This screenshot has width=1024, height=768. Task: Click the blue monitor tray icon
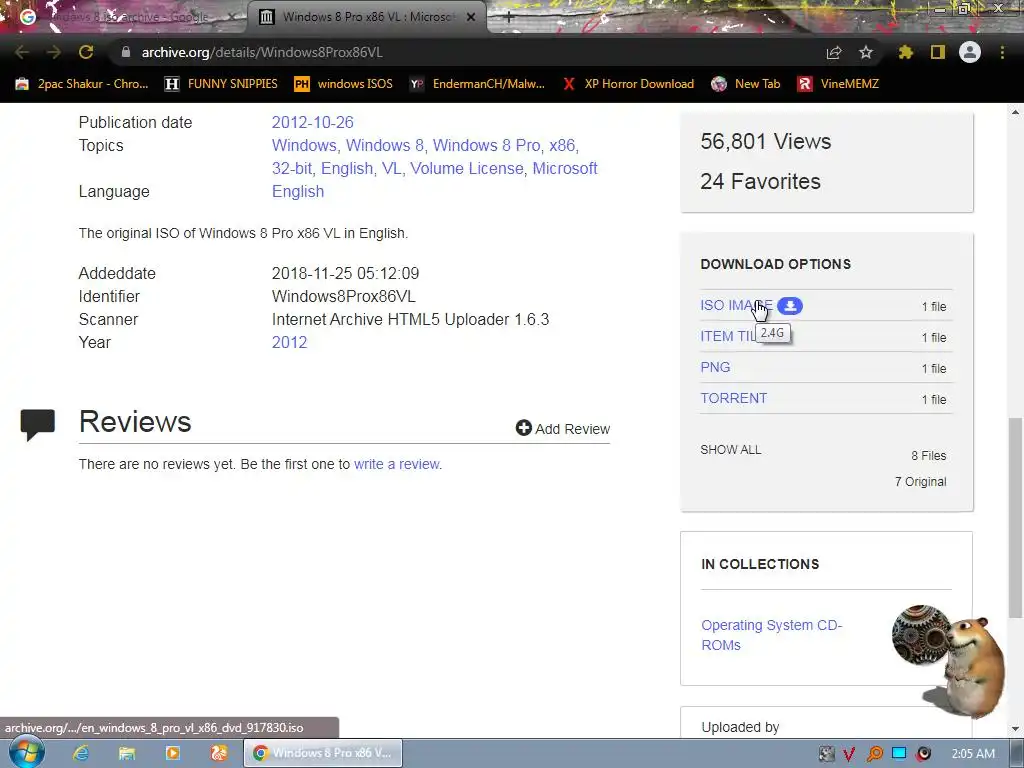coord(899,754)
